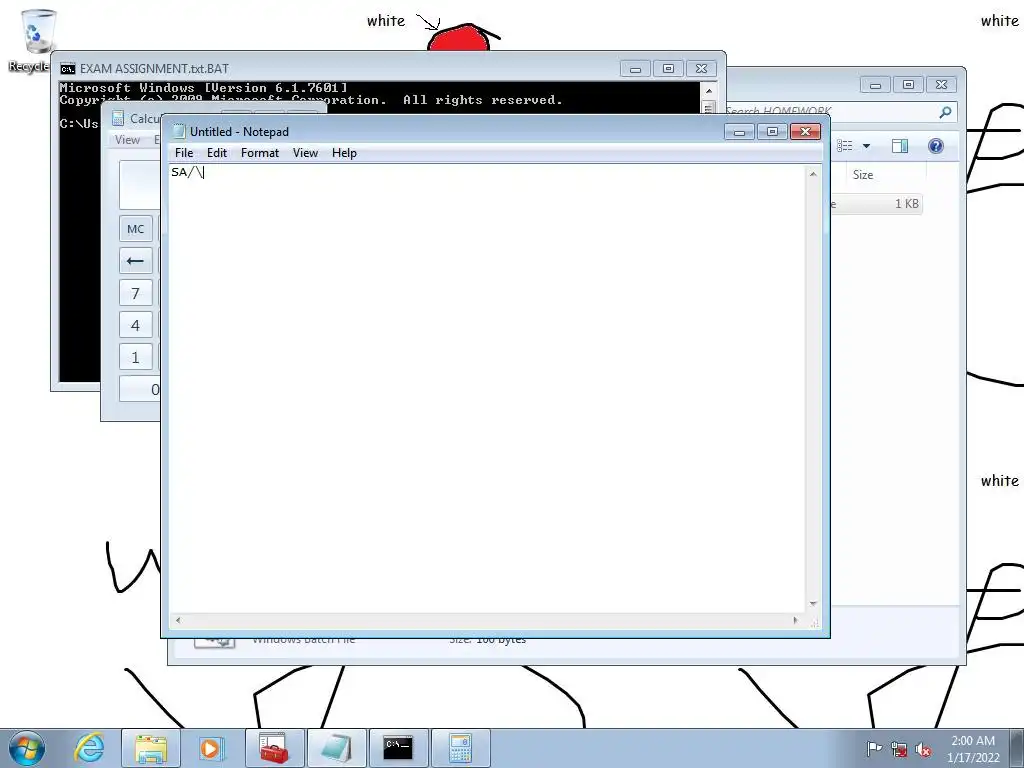Viewport: 1024px width, 768px height.
Task: Click the network tray icon
Action: [899, 749]
